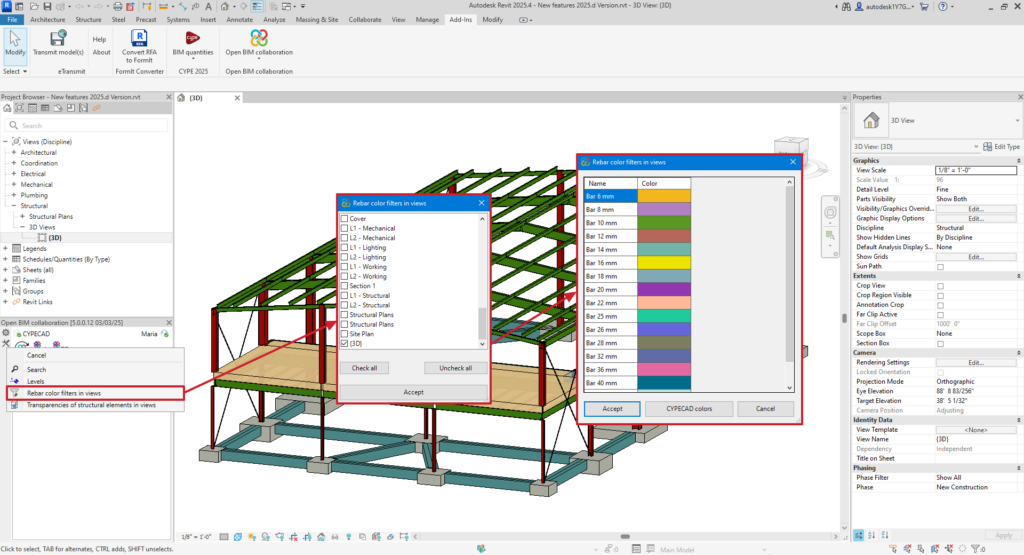Toggle the Sun Path checkbox

940,266
